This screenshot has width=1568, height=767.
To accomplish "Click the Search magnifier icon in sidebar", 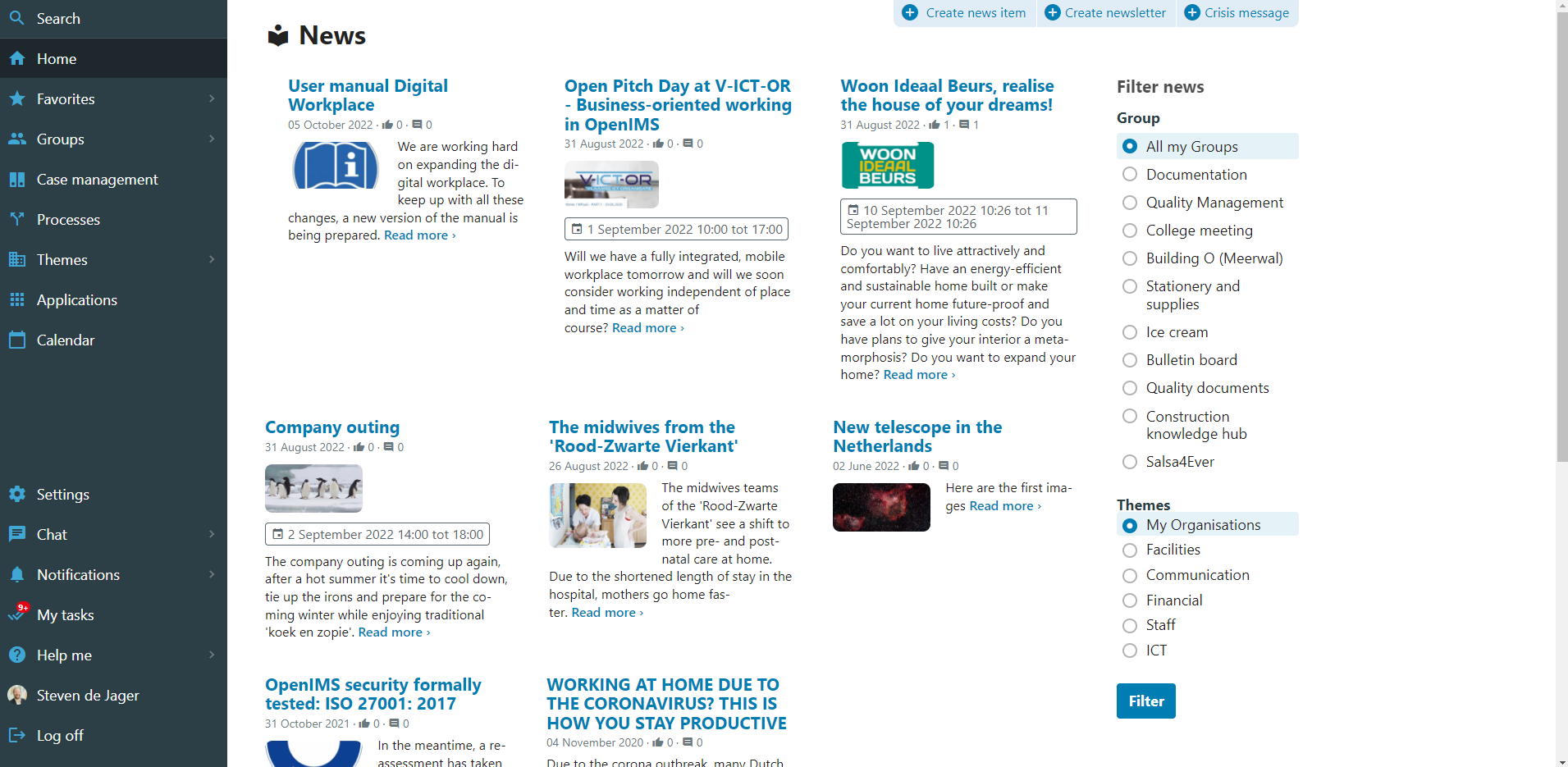I will [17, 18].
